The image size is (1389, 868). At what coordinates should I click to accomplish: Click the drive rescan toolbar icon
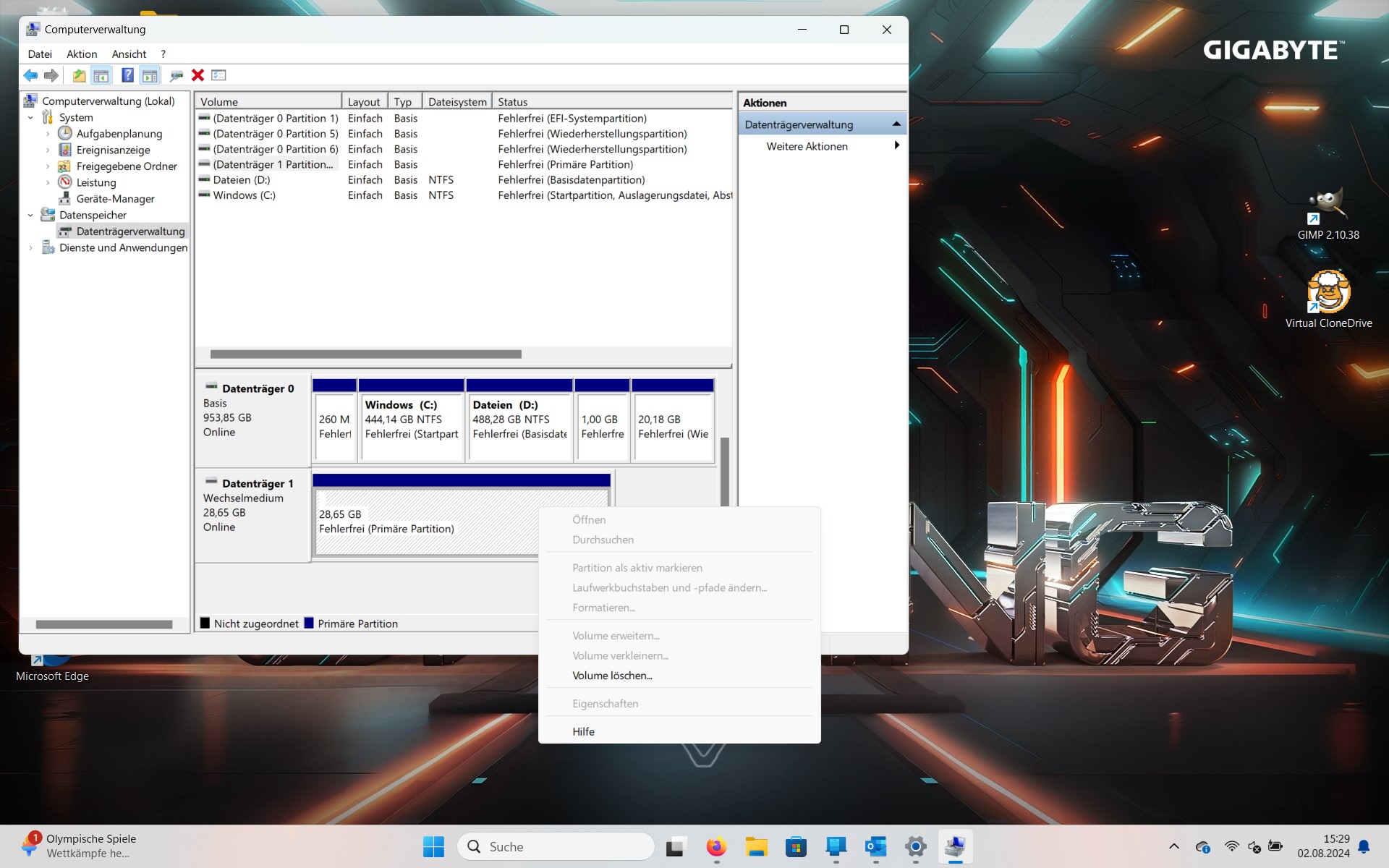(x=176, y=75)
